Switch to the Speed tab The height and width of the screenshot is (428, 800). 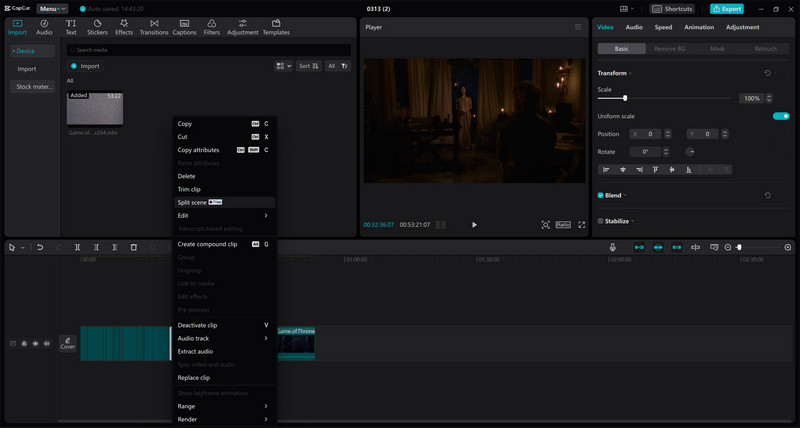(x=663, y=27)
